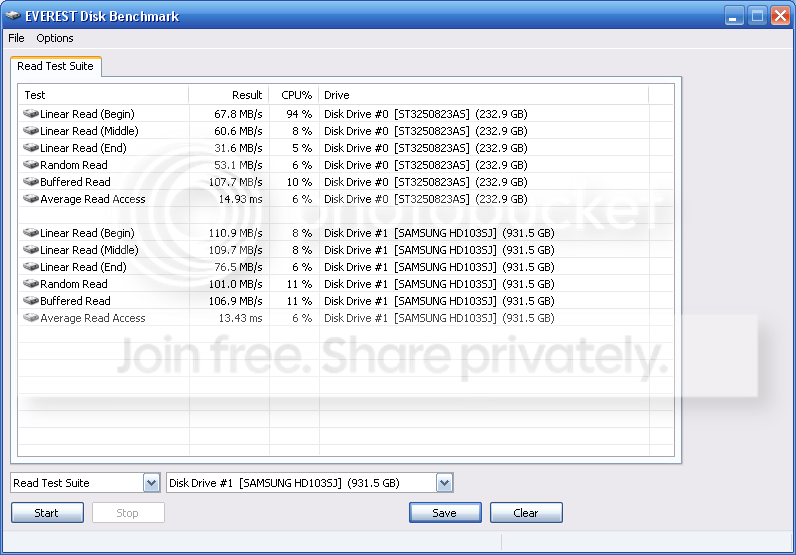796x555 pixels.
Task: Click the Random Read label for Drive #0
Action: [x=74, y=165]
